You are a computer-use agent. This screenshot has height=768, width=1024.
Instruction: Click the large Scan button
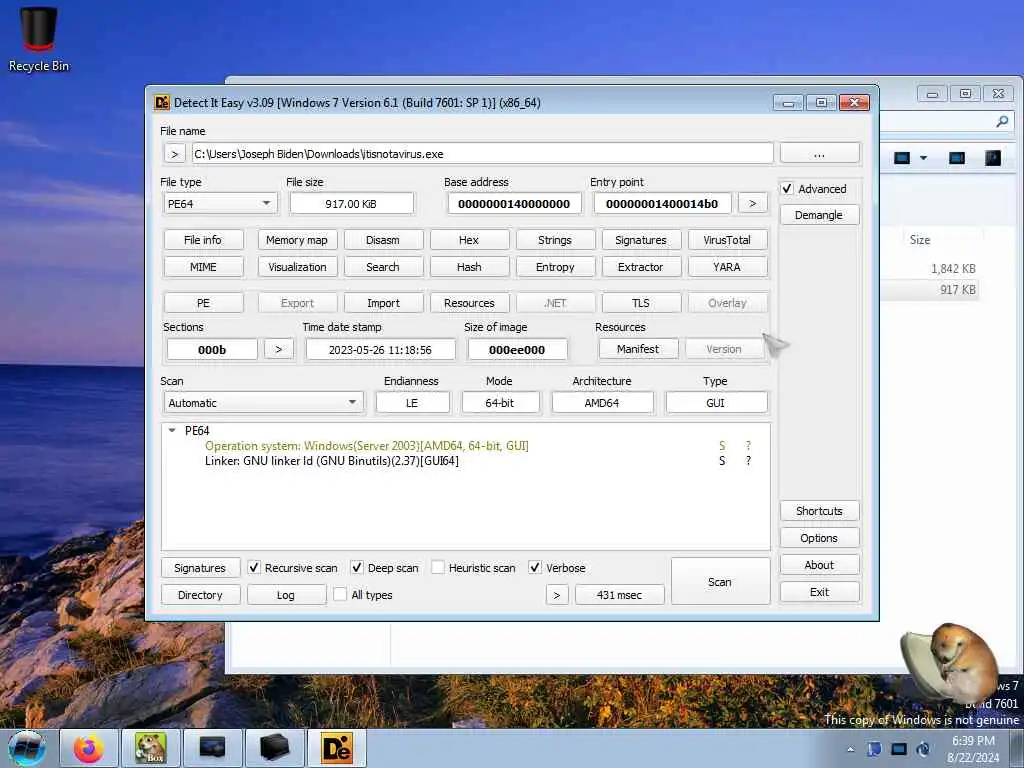click(720, 581)
